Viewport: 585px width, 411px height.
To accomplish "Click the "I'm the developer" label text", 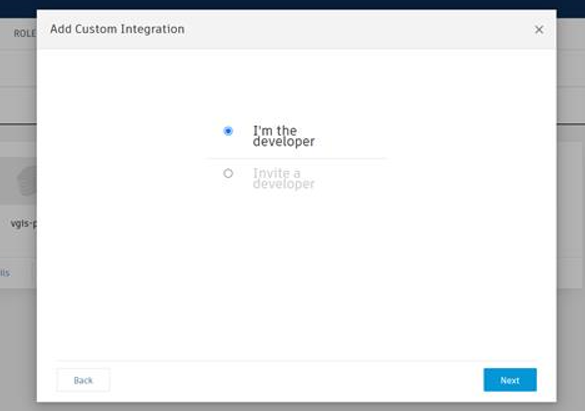I will click(x=284, y=136).
